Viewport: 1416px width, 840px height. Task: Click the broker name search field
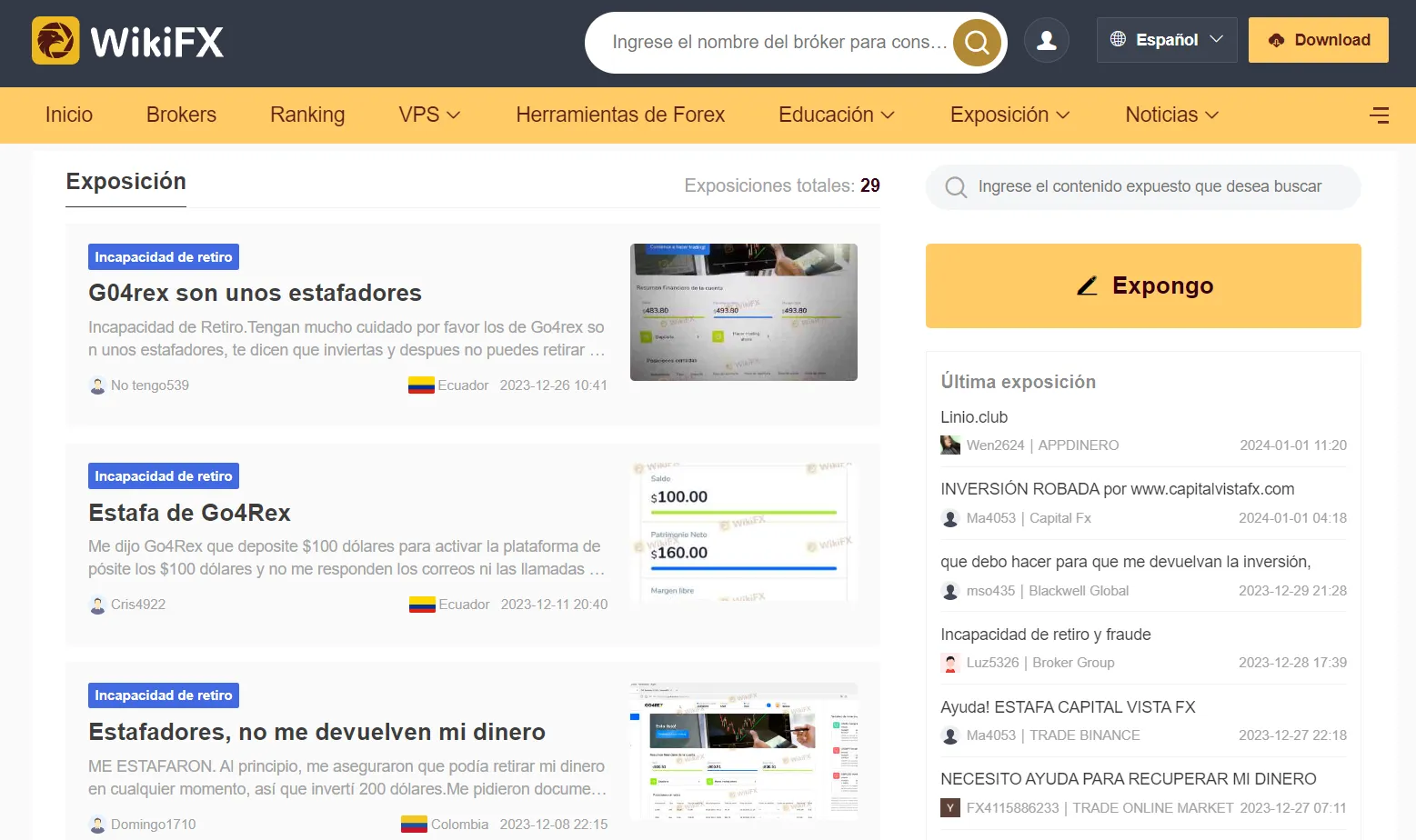point(779,42)
